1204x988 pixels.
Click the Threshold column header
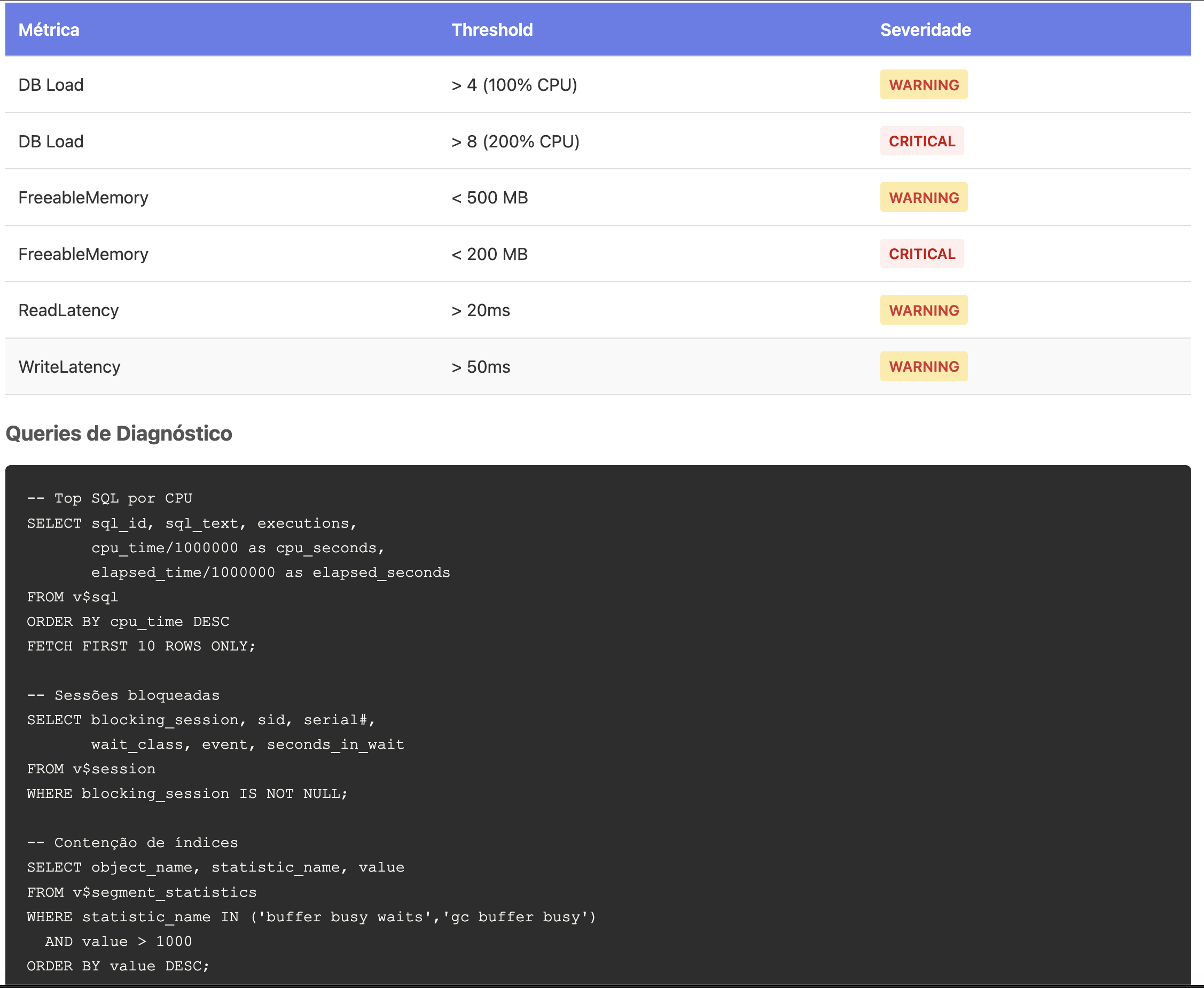click(492, 29)
